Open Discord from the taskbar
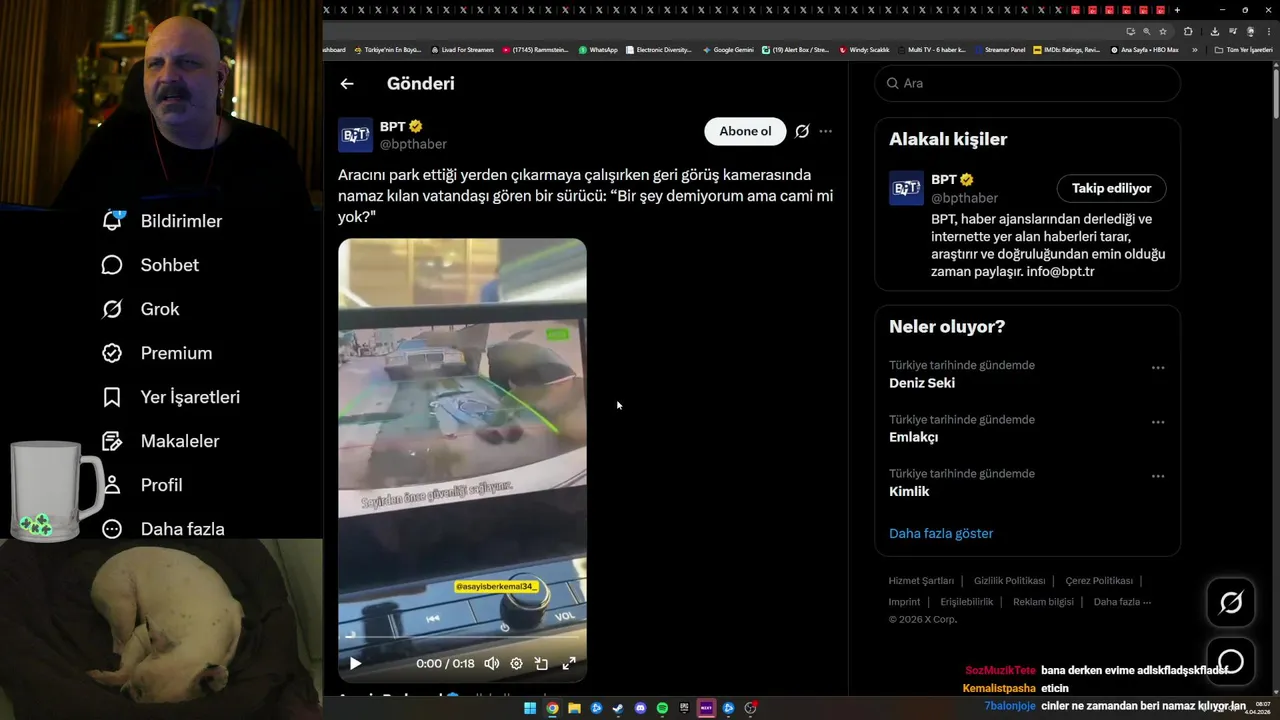1280x720 pixels. pos(640,708)
